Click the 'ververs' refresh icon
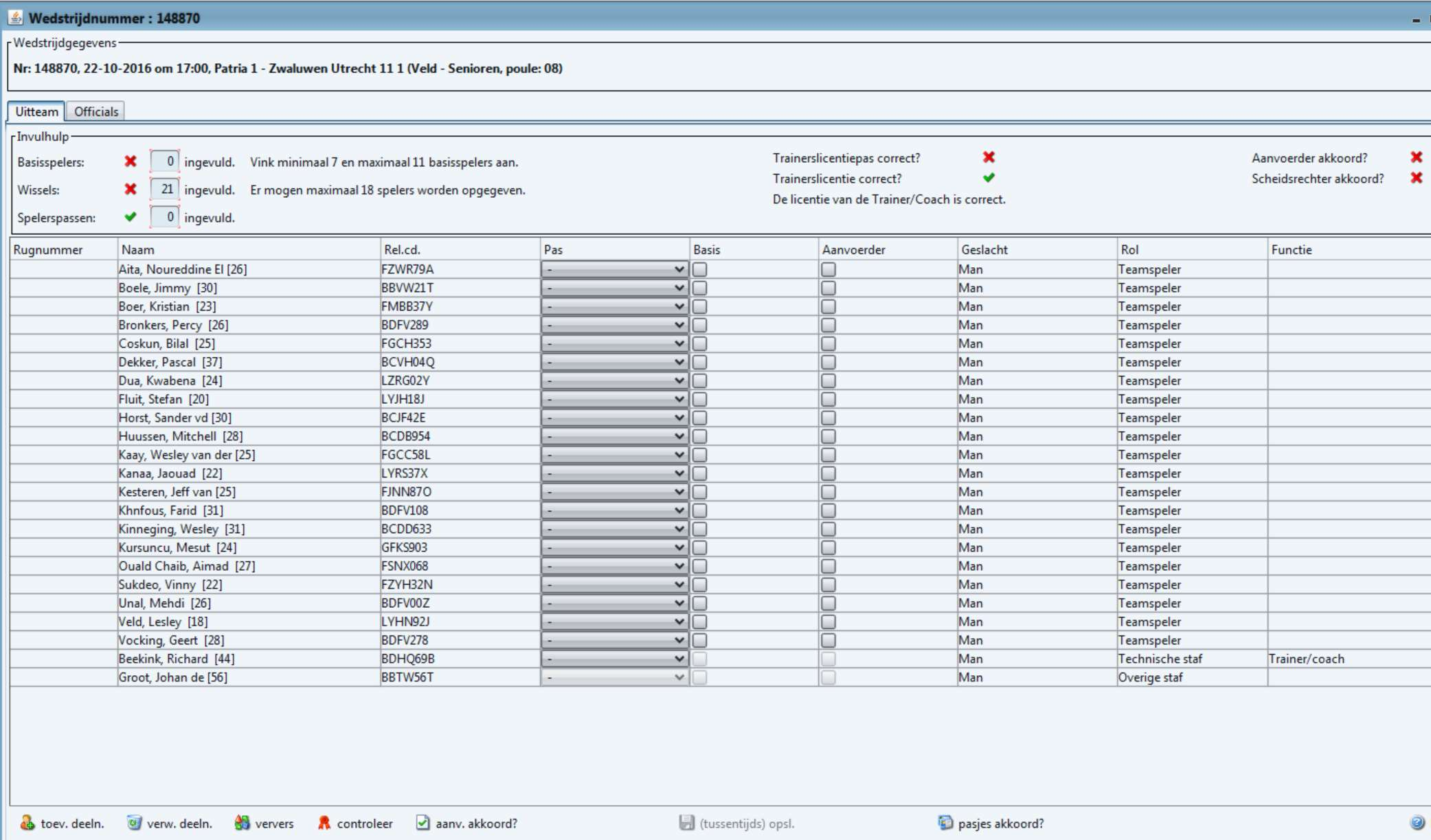The width and height of the screenshot is (1431, 840). (x=242, y=823)
